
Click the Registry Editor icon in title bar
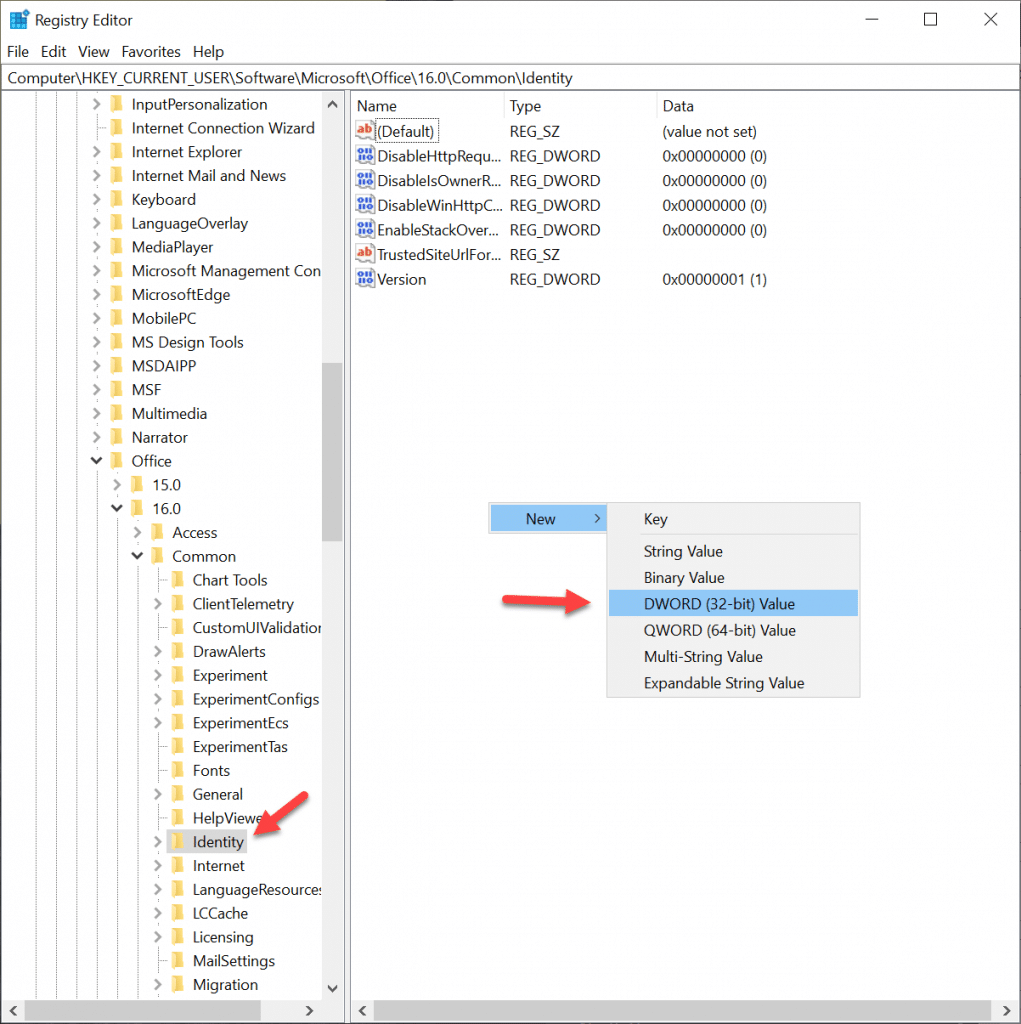17,18
